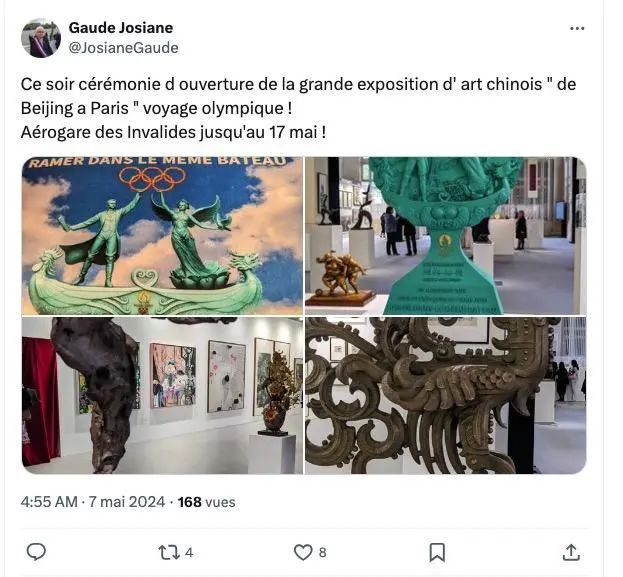Click the retweet arrows icon
623x577 pixels.
[169, 552]
